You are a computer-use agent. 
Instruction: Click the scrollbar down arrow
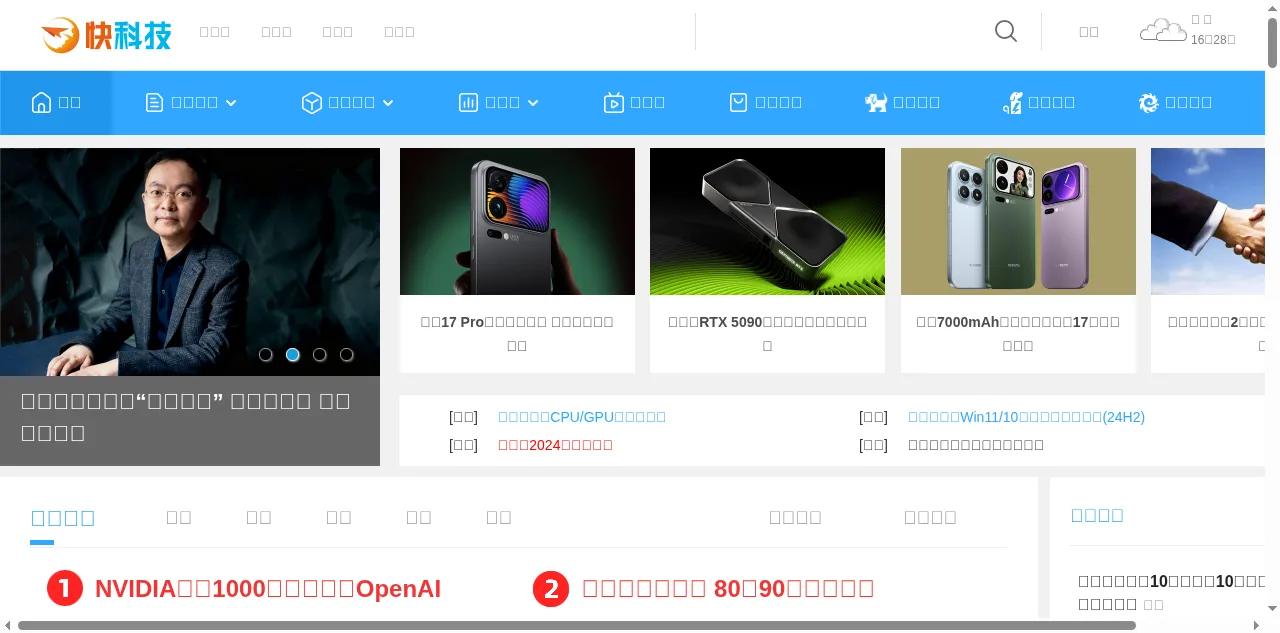(x=1272, y=607)
